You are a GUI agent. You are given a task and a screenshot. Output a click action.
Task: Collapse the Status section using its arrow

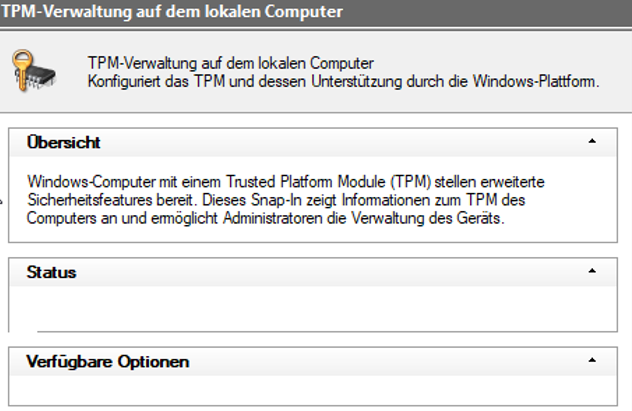coord(592,271)
